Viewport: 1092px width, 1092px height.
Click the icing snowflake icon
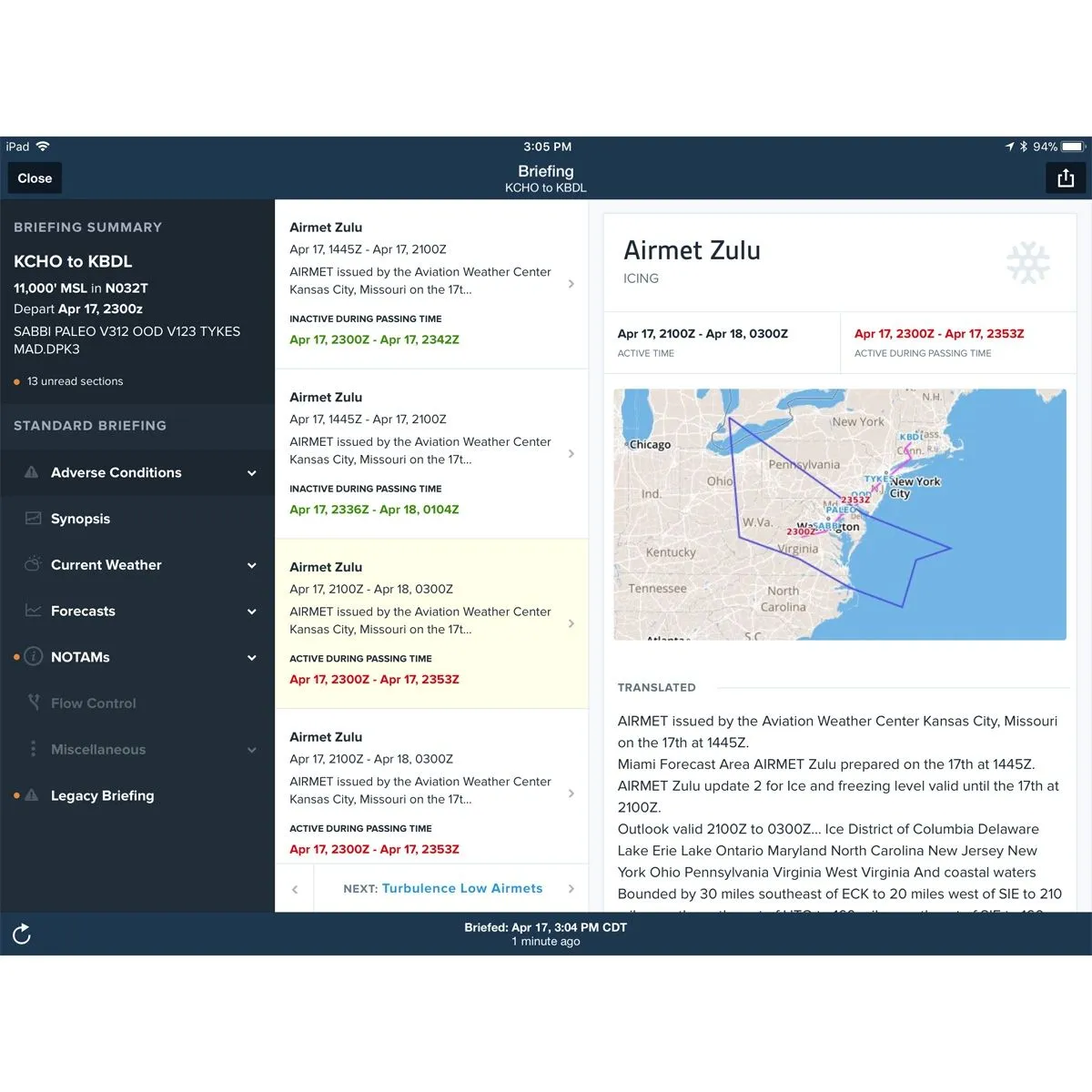[x=1028, y=263]
